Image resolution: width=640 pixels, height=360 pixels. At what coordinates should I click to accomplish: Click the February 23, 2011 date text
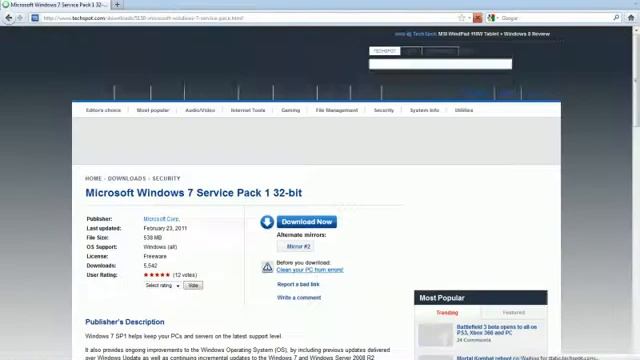pos(165,228)
